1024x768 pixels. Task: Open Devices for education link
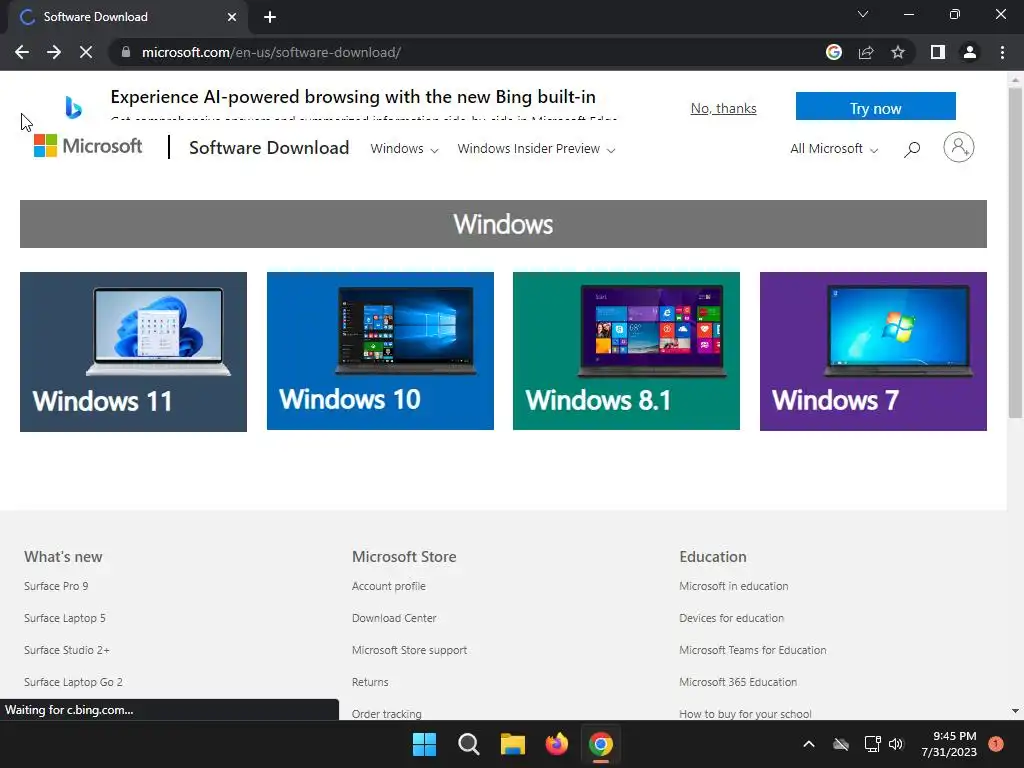pos(731,618)
